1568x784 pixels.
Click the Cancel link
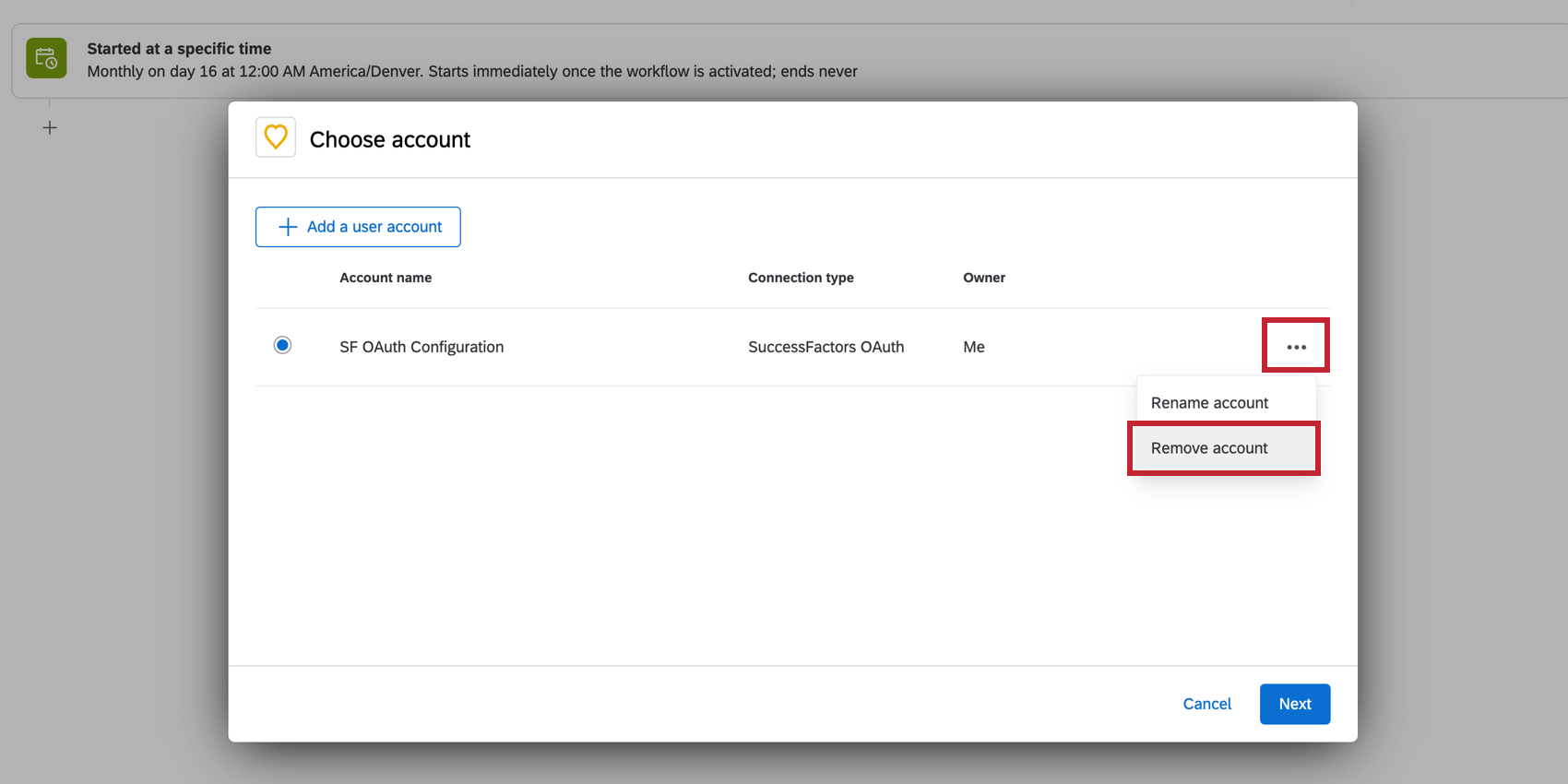pyautogui.click(x=1206, y=704)
